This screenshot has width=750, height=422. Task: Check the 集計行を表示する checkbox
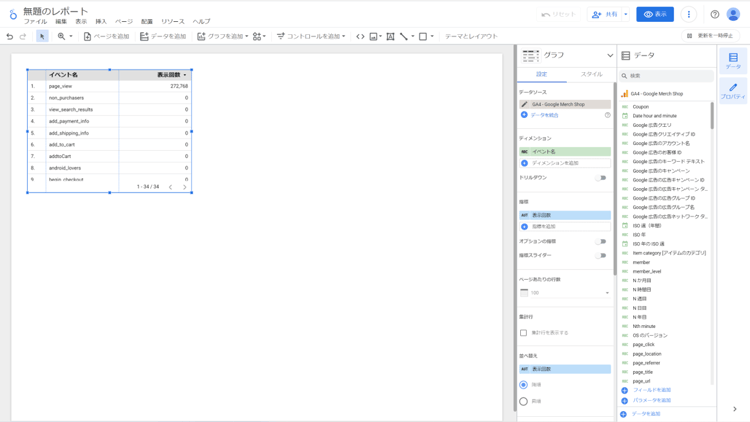(x=524, y=333)
